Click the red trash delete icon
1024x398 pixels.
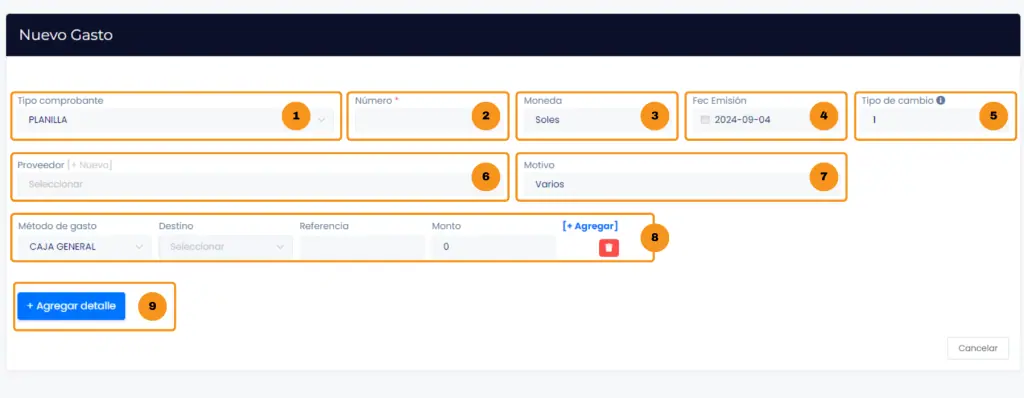coord(609,248)
